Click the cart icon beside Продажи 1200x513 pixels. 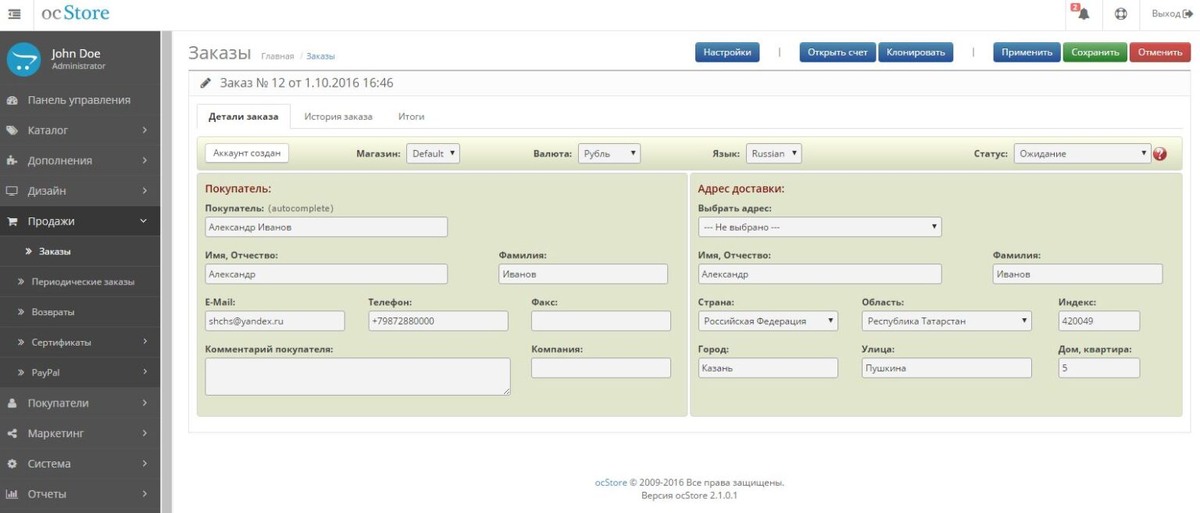click(x=12, y=221)
